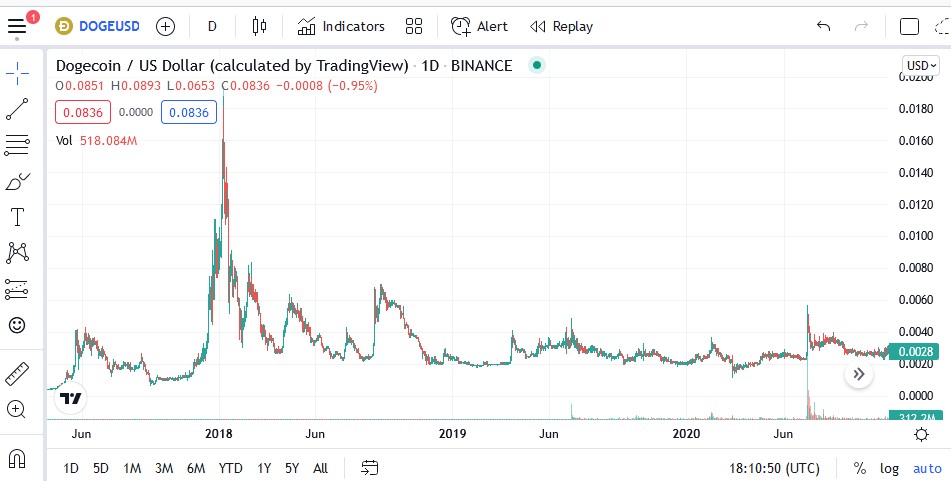Redo the chart action
Screen dimensions: 951x481
coord(861,26)
